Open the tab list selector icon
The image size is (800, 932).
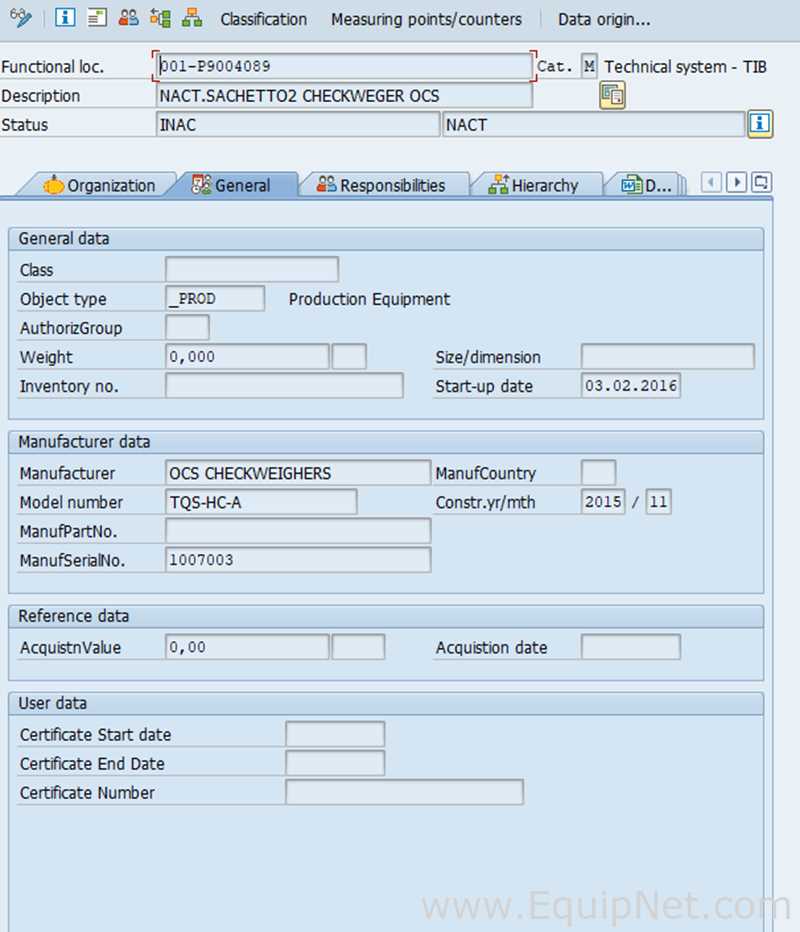(x=761, y=182)
